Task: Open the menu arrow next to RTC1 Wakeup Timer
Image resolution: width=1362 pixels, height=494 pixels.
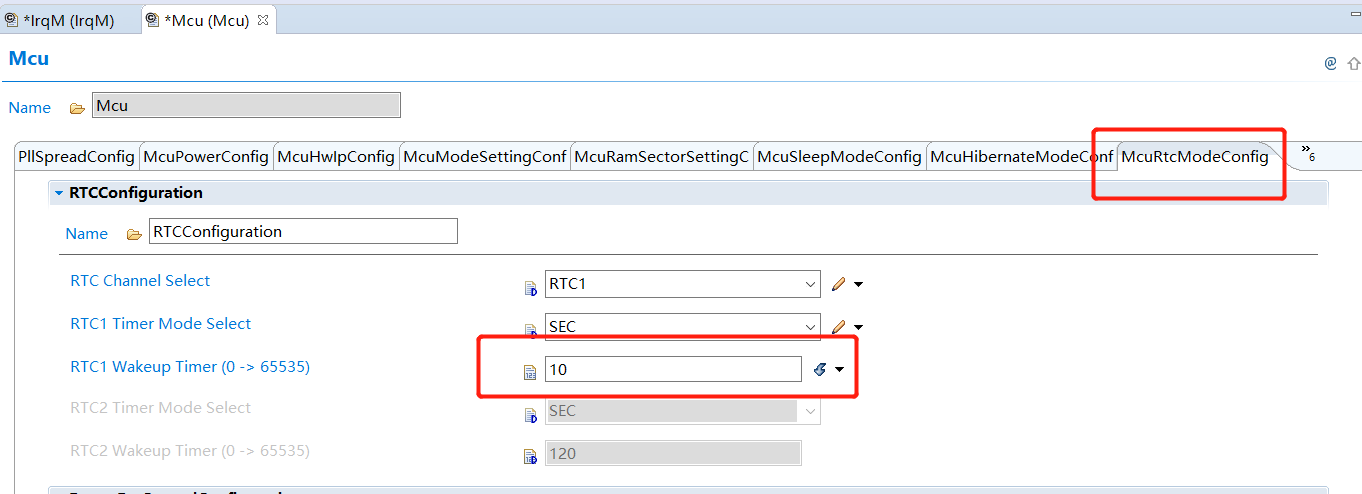Action: click(x=839, y=370)
